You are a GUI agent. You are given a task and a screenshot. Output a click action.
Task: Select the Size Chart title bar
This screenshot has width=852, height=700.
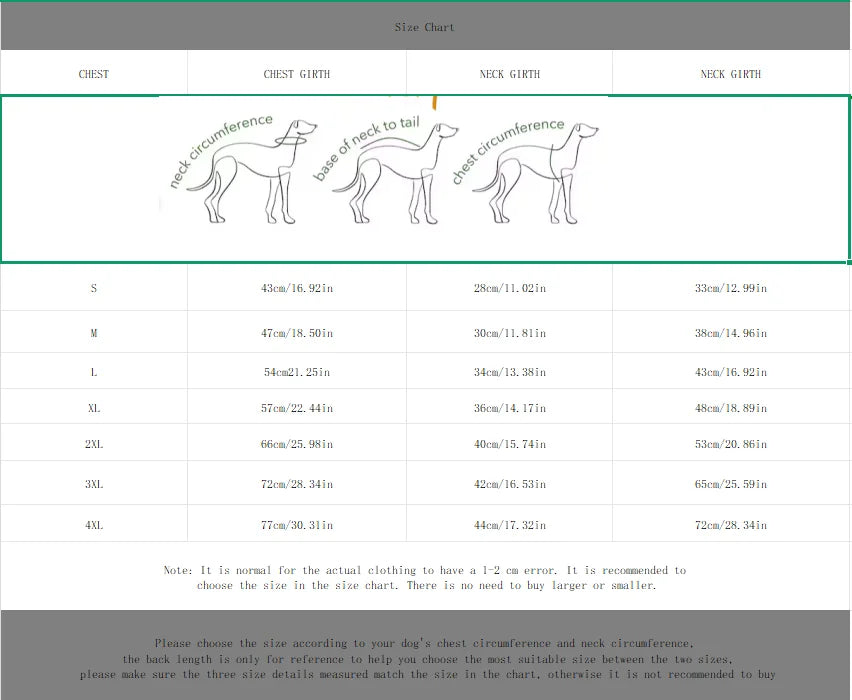click(425, 27)
